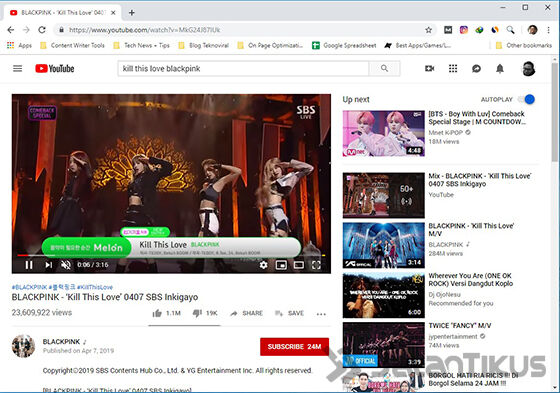Click the #KillThisLove hashtag

95,287
